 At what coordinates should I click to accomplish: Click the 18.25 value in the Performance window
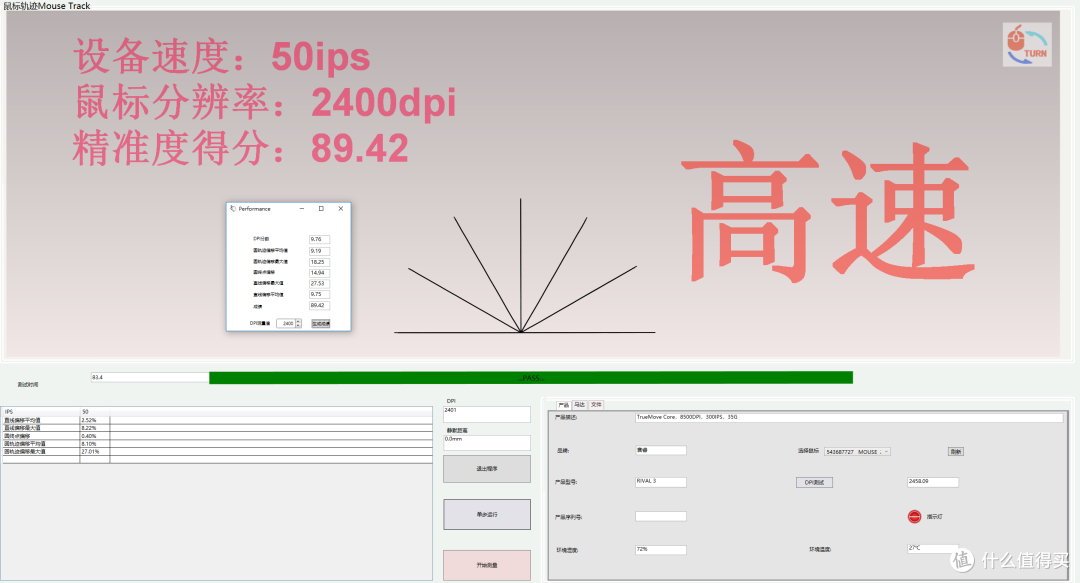click(320, 262)
